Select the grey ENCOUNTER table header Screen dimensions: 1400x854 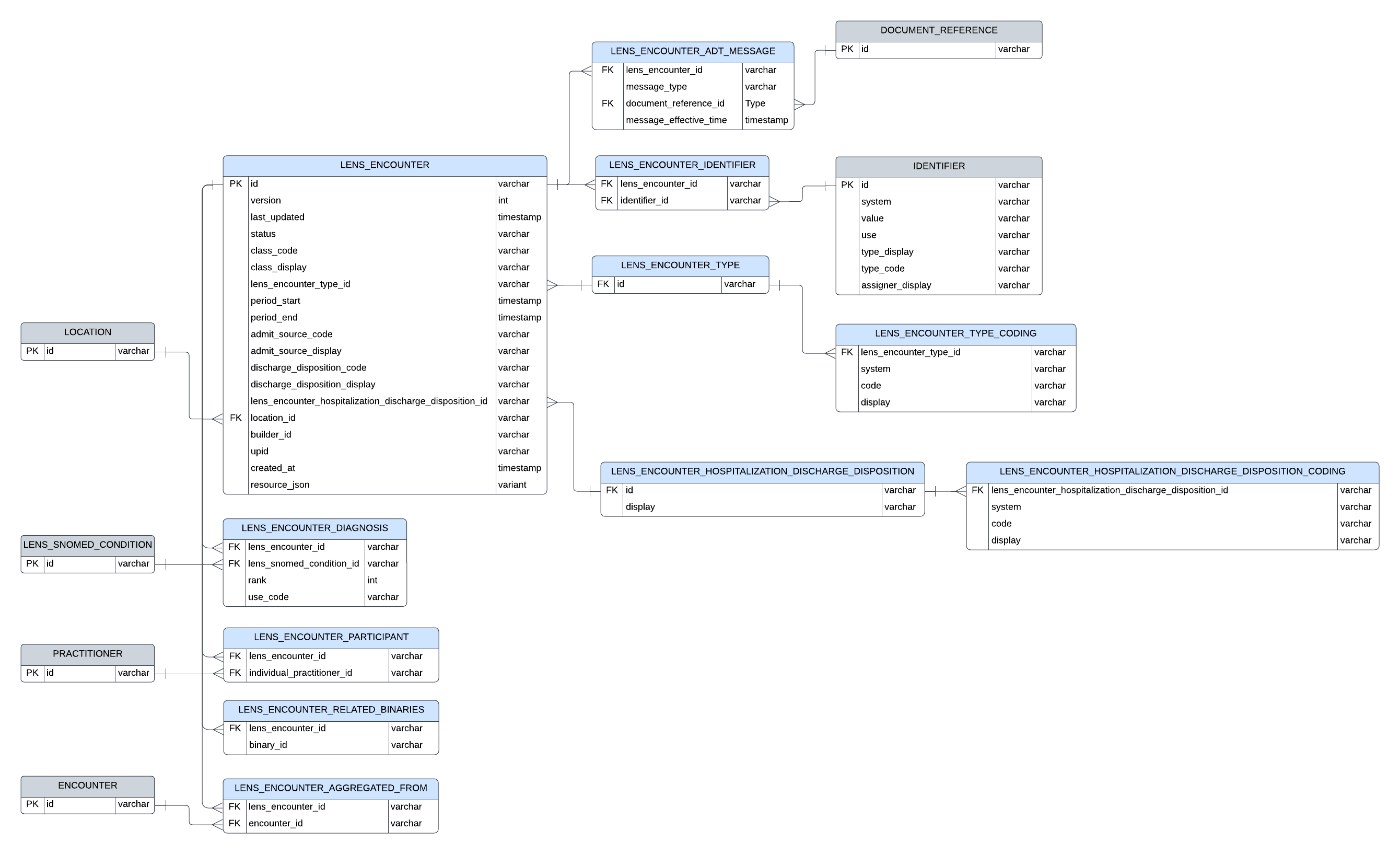88,786
